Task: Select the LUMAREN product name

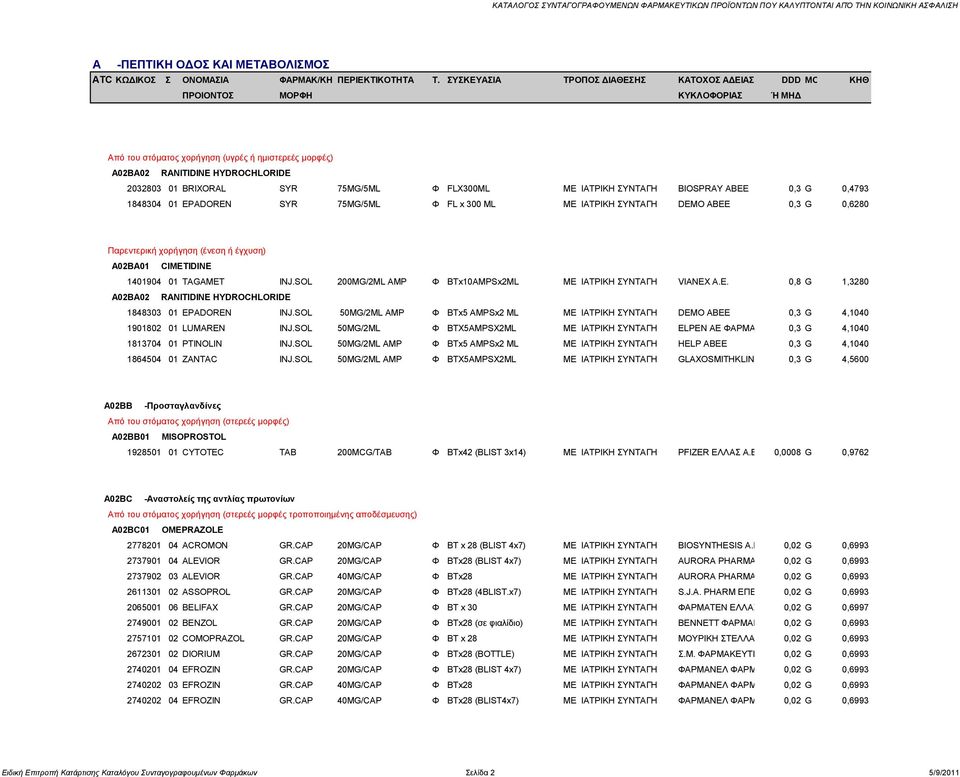Action: [x=203, y=328]
